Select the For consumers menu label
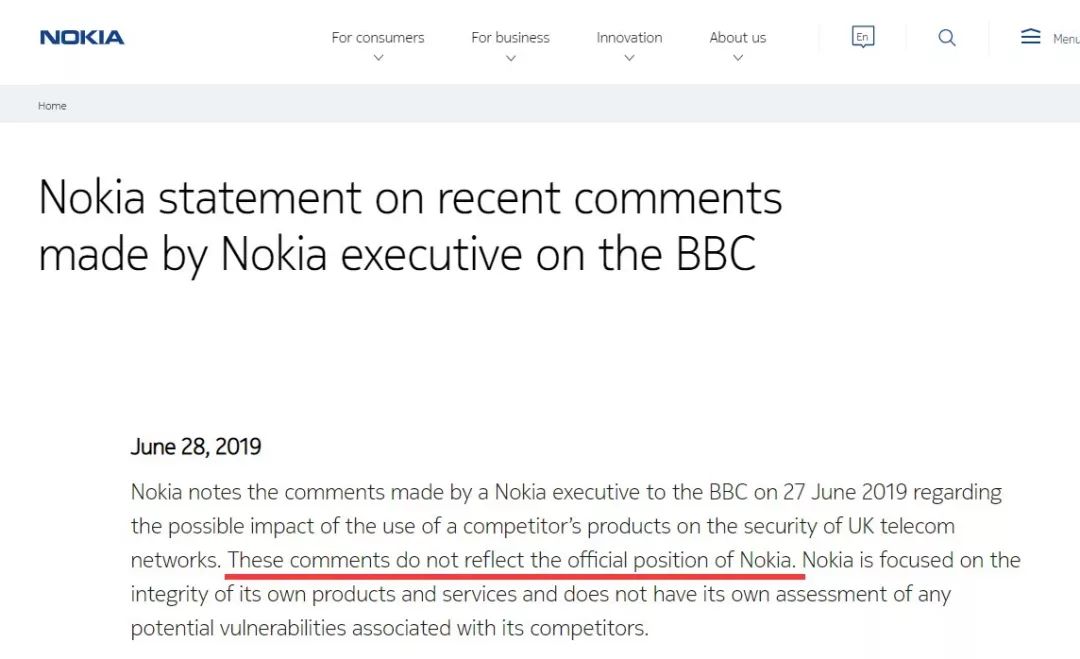This screenshot has height=659, width=1080. click(378, 38)
